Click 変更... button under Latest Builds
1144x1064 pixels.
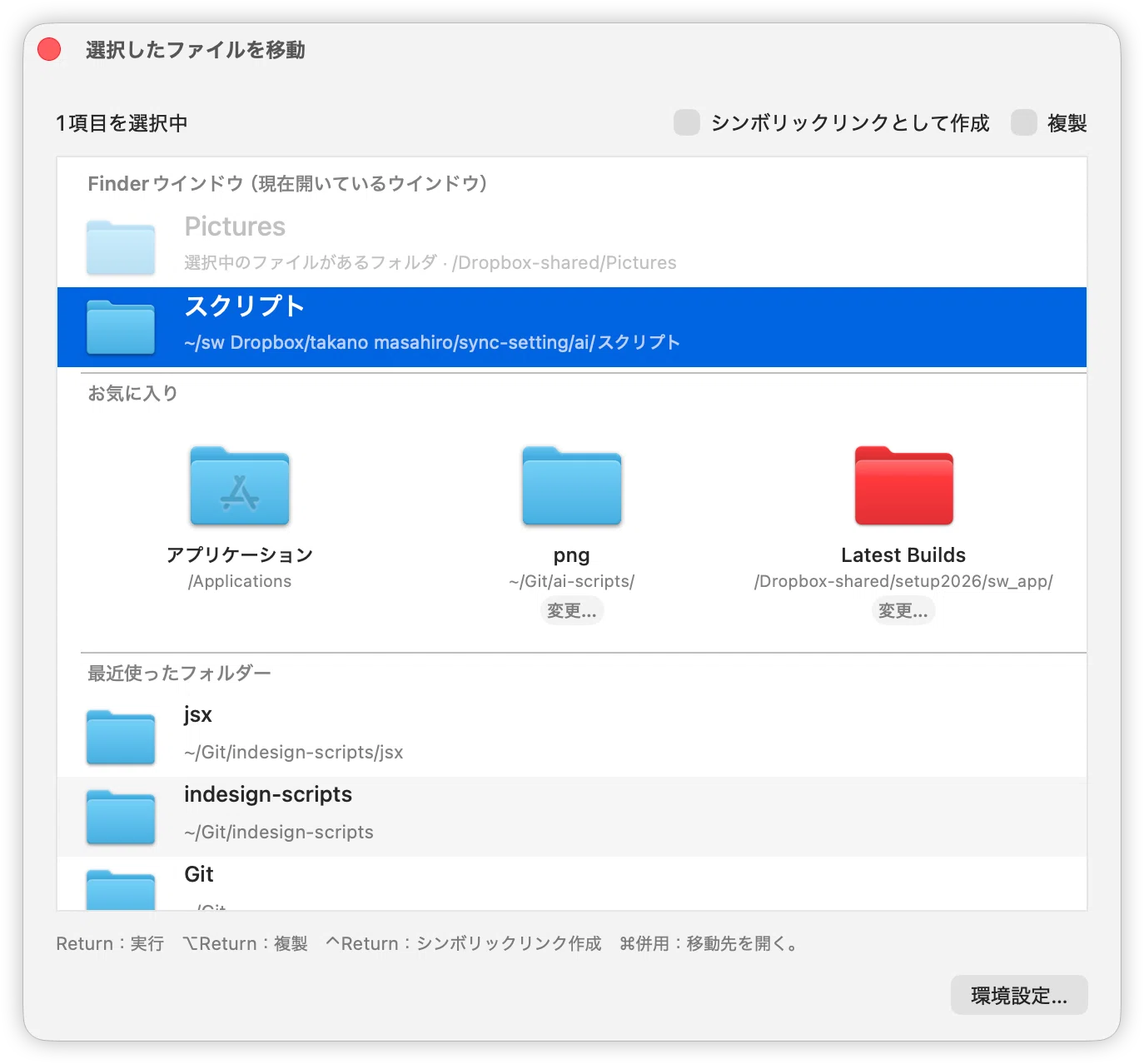(x=903, y=611)
